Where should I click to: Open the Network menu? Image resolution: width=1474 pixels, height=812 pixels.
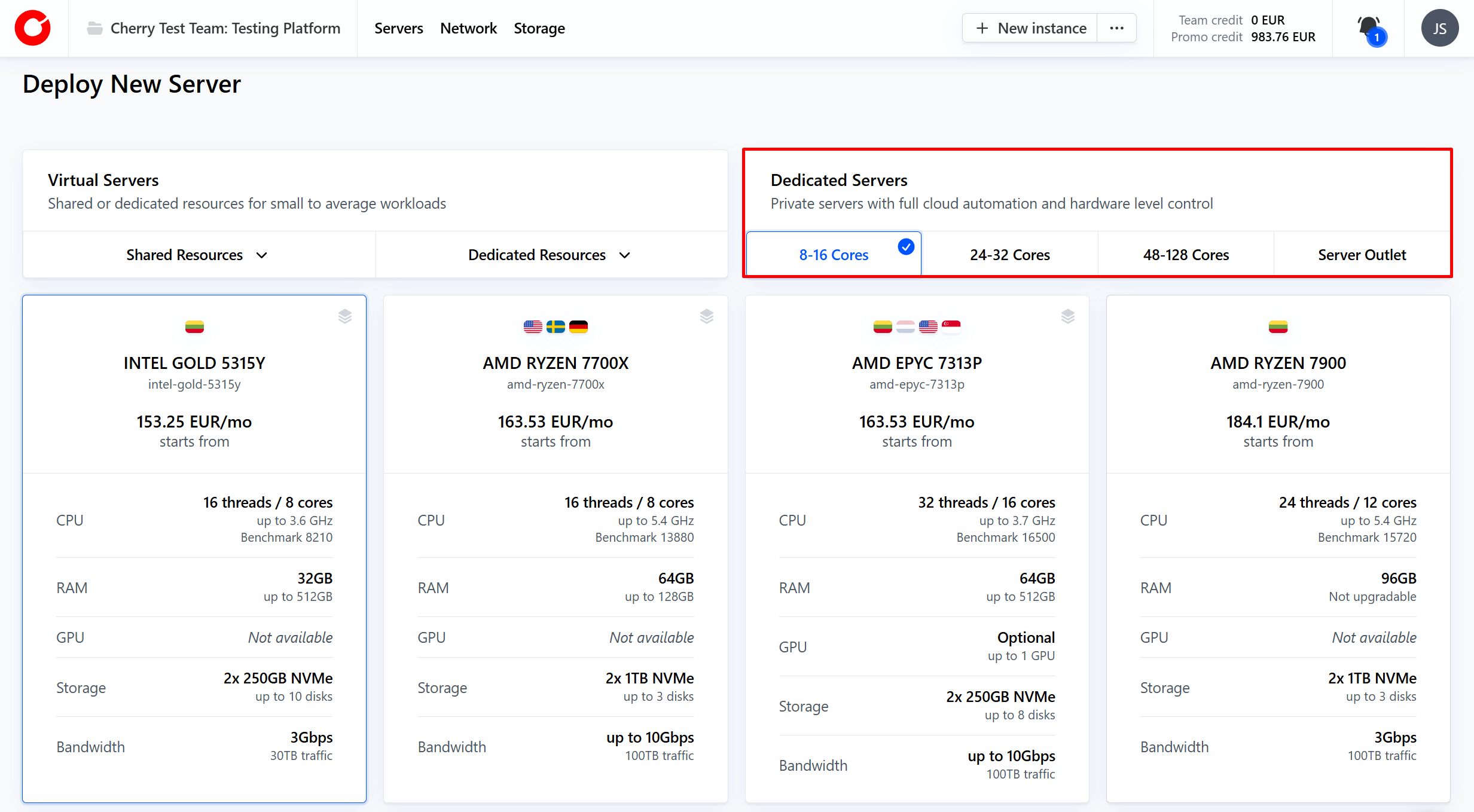pos(468,28)
